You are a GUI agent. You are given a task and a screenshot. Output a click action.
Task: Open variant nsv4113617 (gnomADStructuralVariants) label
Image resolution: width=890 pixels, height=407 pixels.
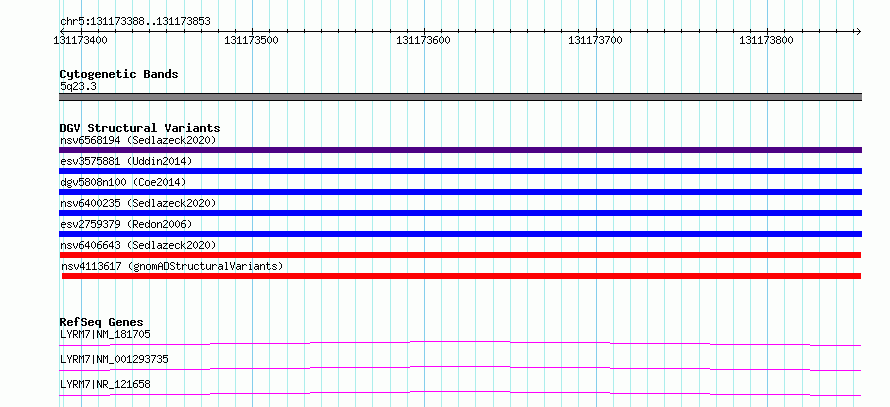click(x=172, y=266)
